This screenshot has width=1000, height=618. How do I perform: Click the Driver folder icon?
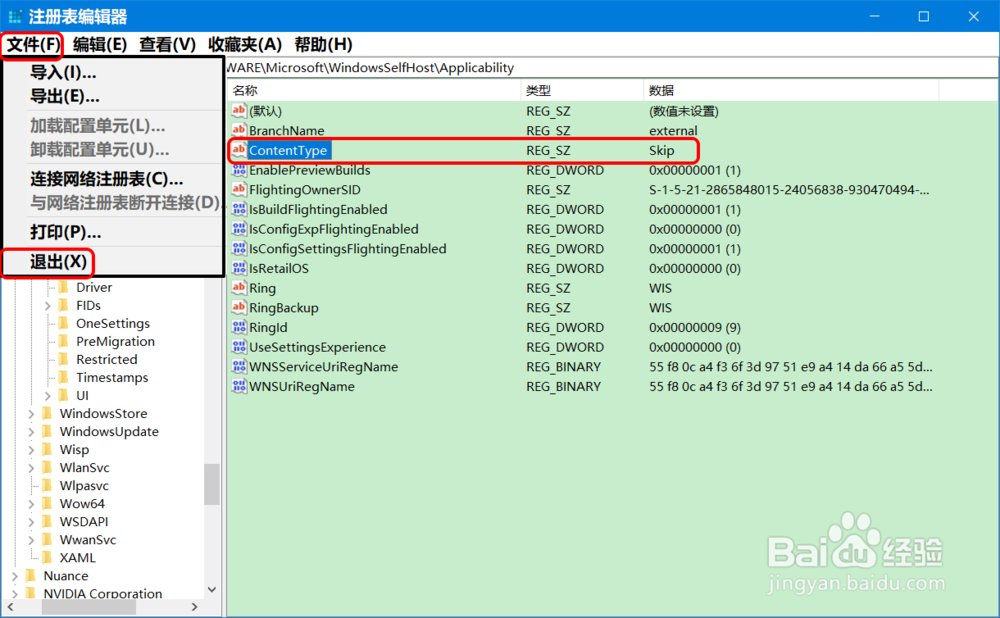click(x=64, y=287)
